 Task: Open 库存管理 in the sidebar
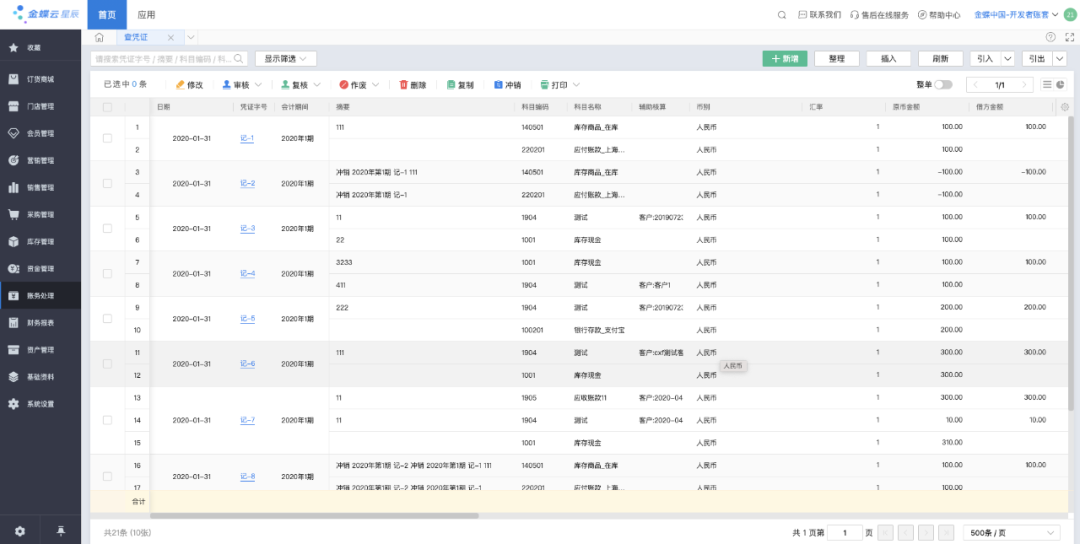point(40,242)
